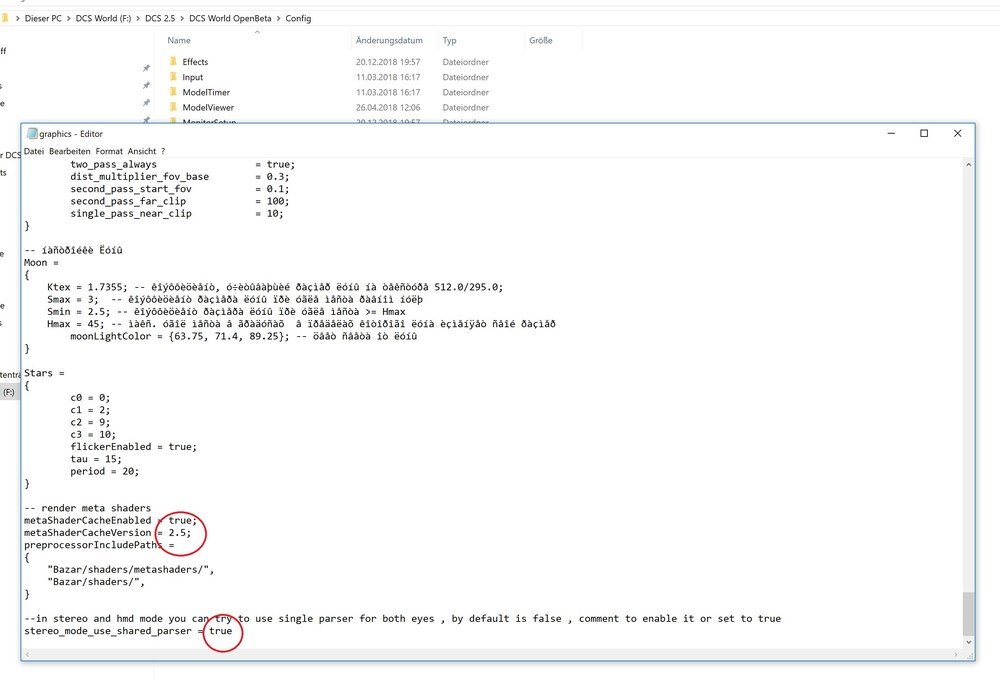The image size is (1000, 680).
Task: Click the Config breadcrumb in address bar
Action: (x=298, y=18)
